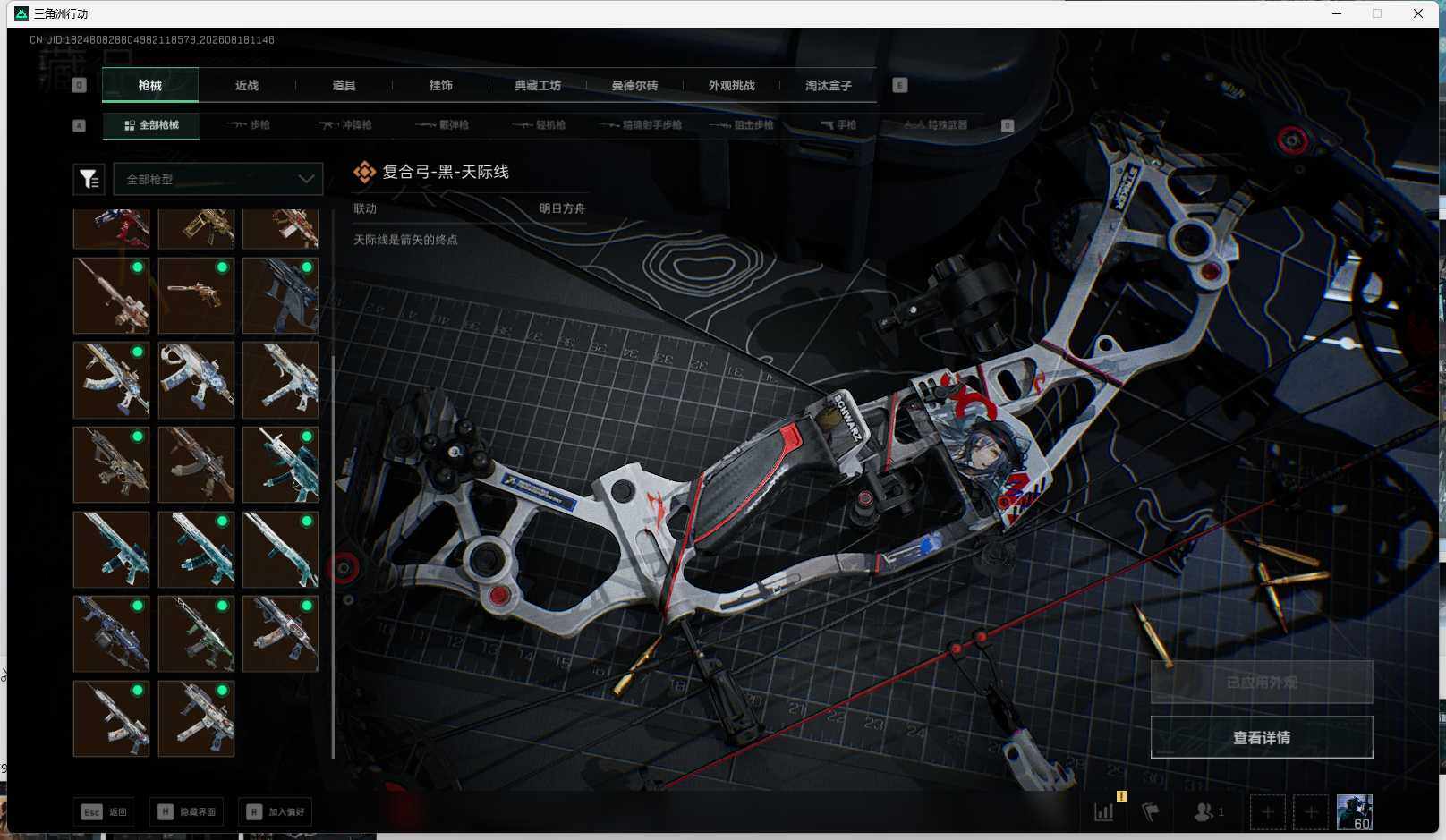Viewport: 1446px width, 840px height.
Task: Click the Esc 返回 back button
Action: 105,811
